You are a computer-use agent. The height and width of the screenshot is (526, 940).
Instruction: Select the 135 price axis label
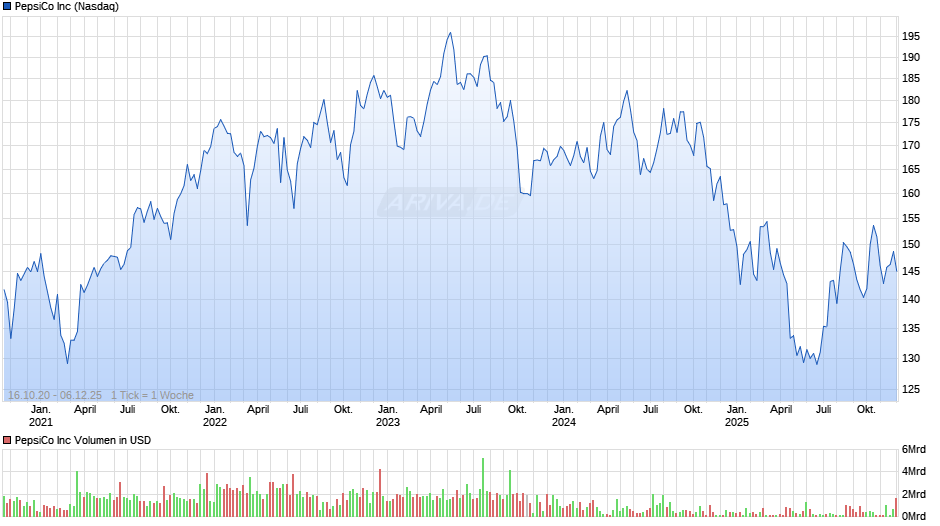pos(911,329)
